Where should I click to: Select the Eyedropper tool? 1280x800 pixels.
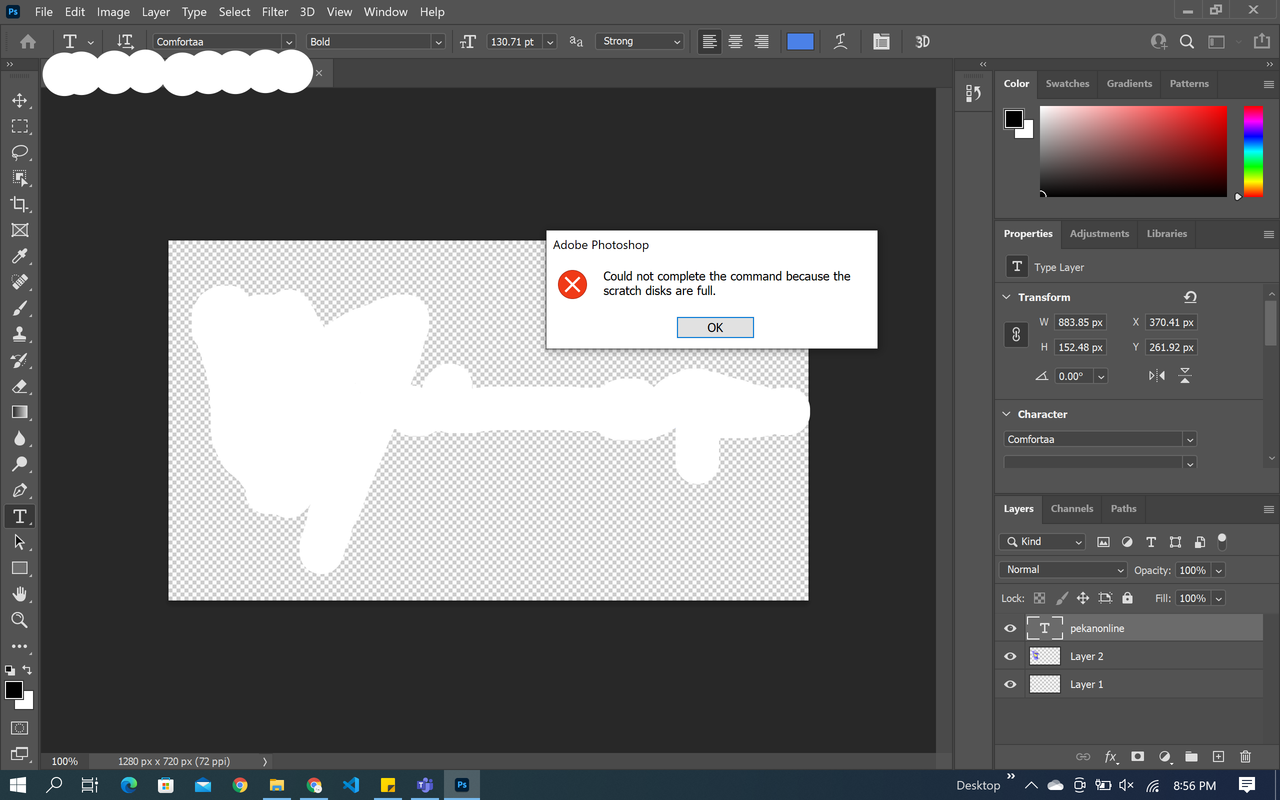click(19, 256)
